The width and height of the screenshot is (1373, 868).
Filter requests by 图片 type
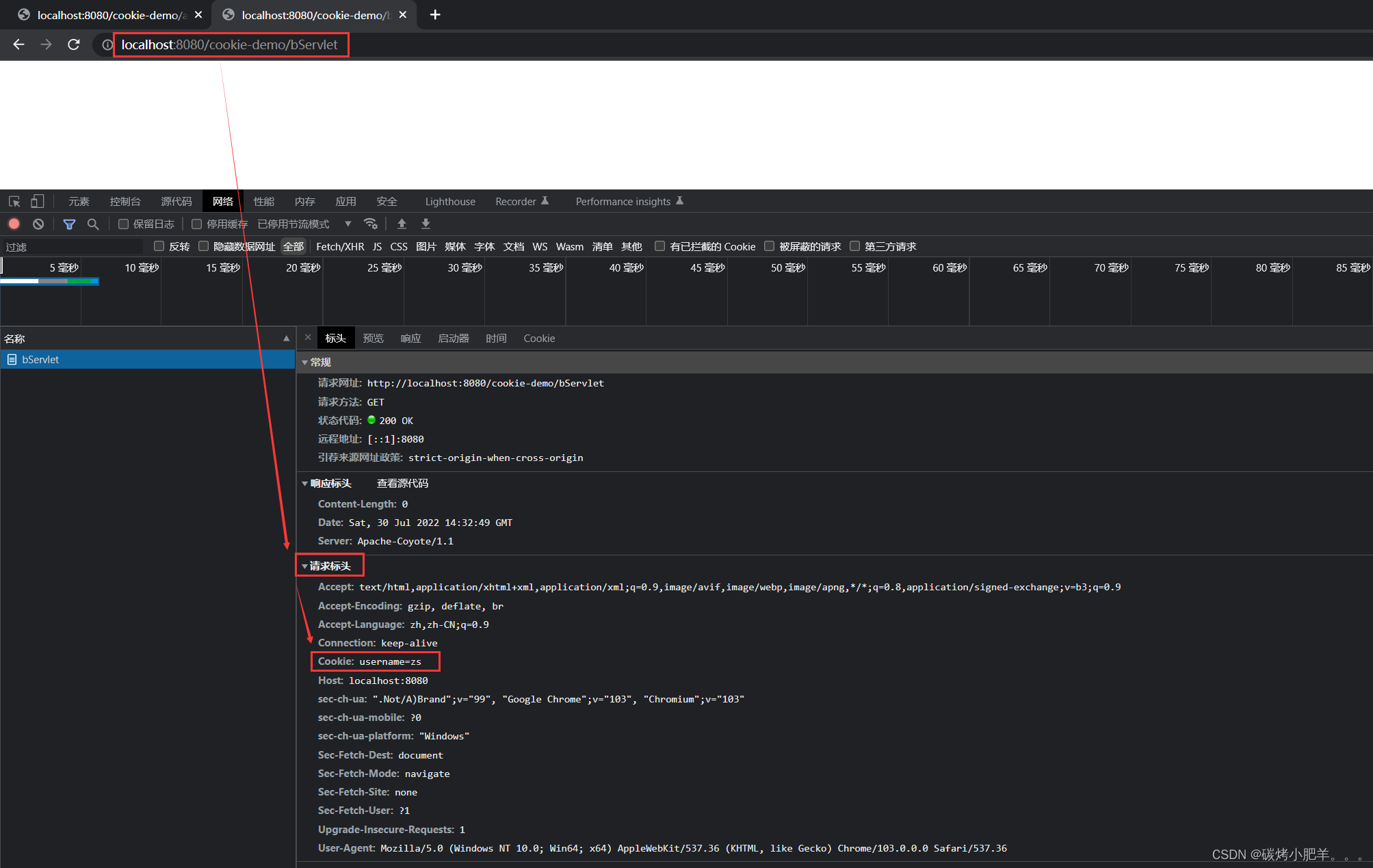pos(426,246)
